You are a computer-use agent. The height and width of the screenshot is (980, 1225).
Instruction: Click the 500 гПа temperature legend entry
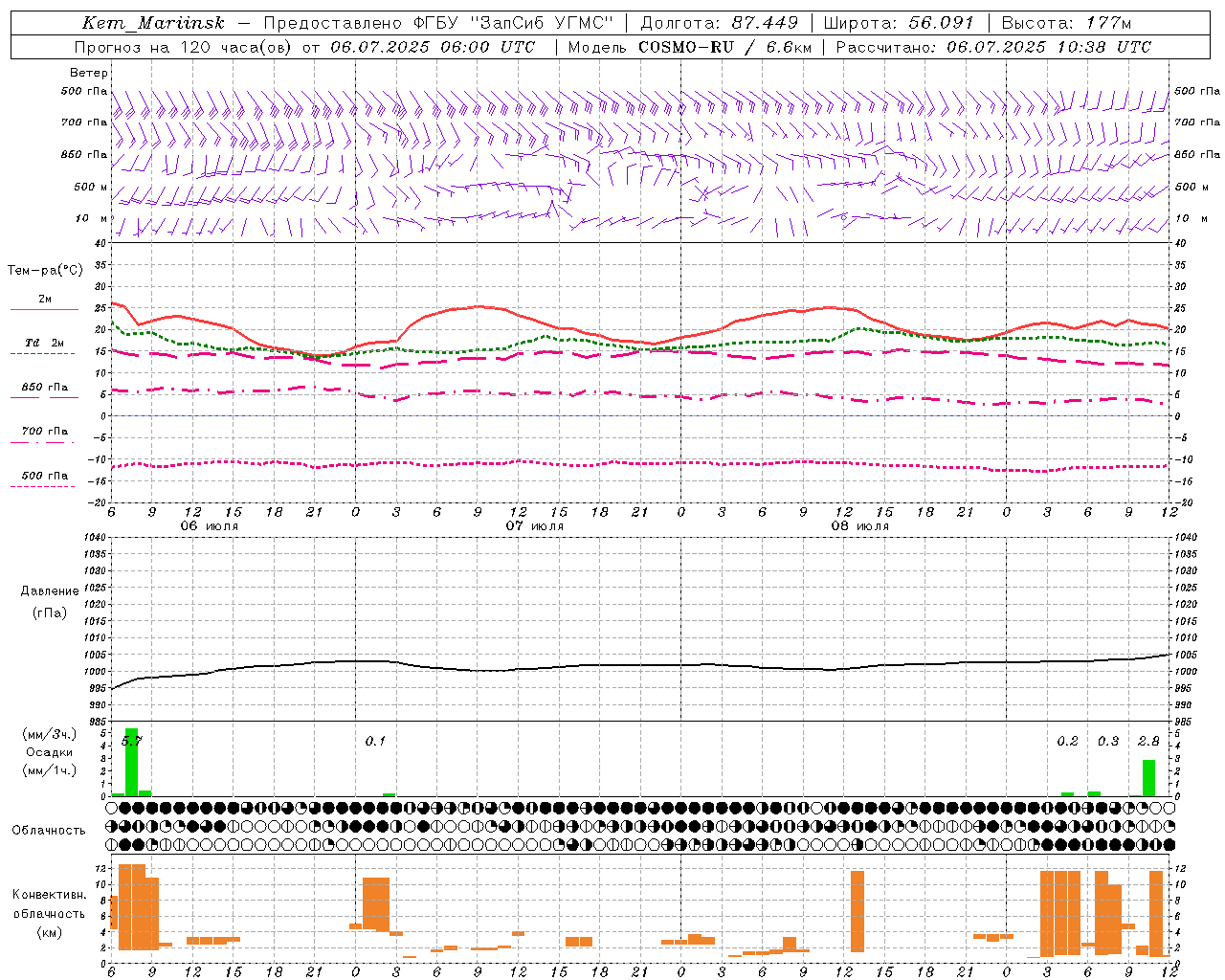pos(44,476)
